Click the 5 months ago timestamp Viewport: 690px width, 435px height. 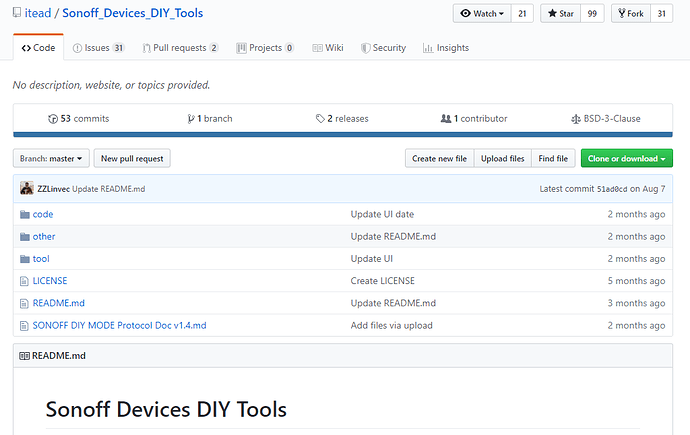tap(636, 281)
